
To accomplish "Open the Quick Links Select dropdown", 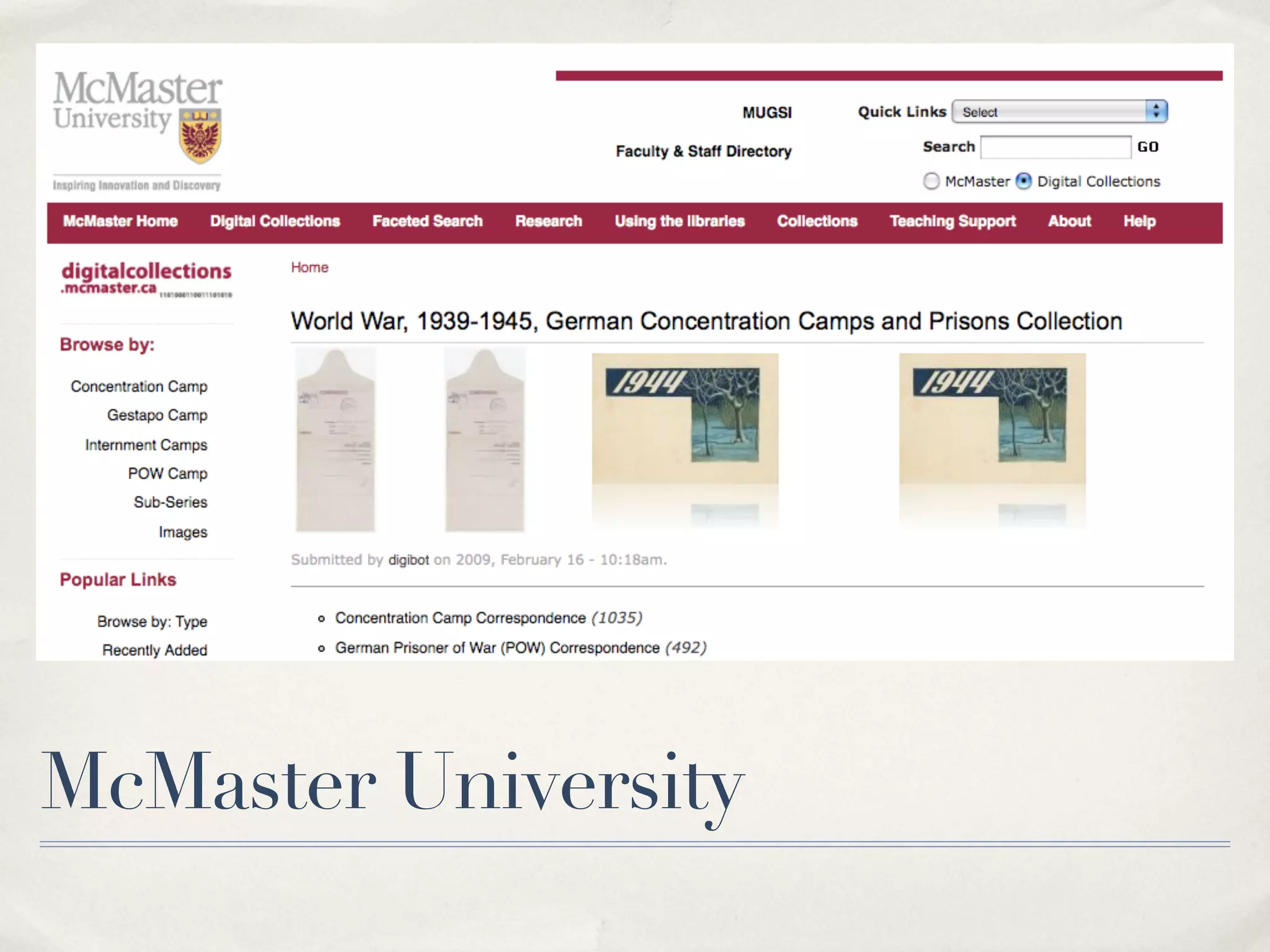I will click(1060, 112).
